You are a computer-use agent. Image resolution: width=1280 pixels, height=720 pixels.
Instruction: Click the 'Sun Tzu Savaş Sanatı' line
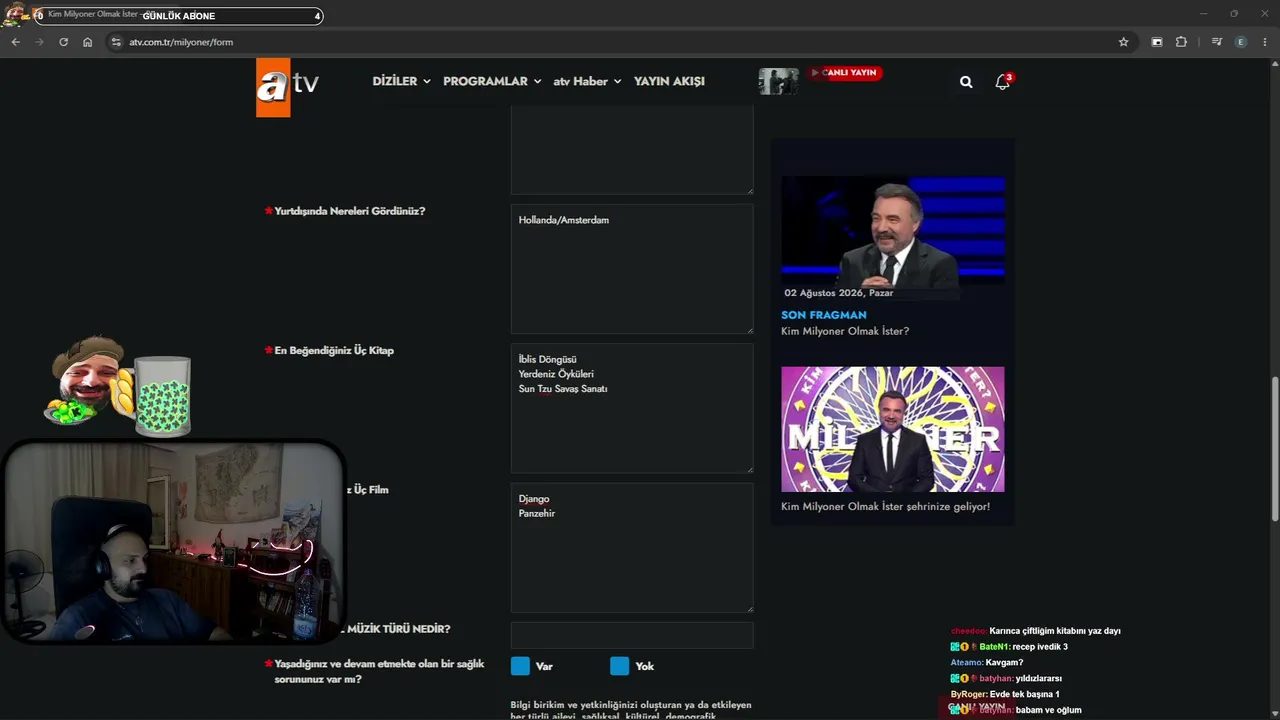tap(563, 388)
